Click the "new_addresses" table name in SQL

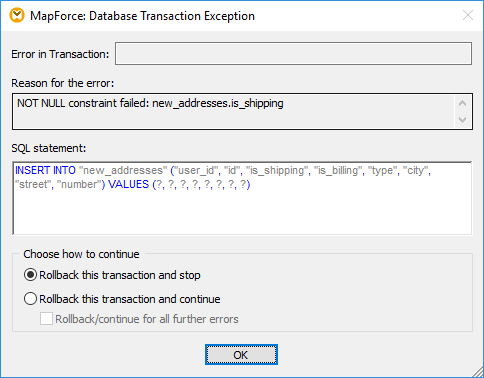[123, 170]
